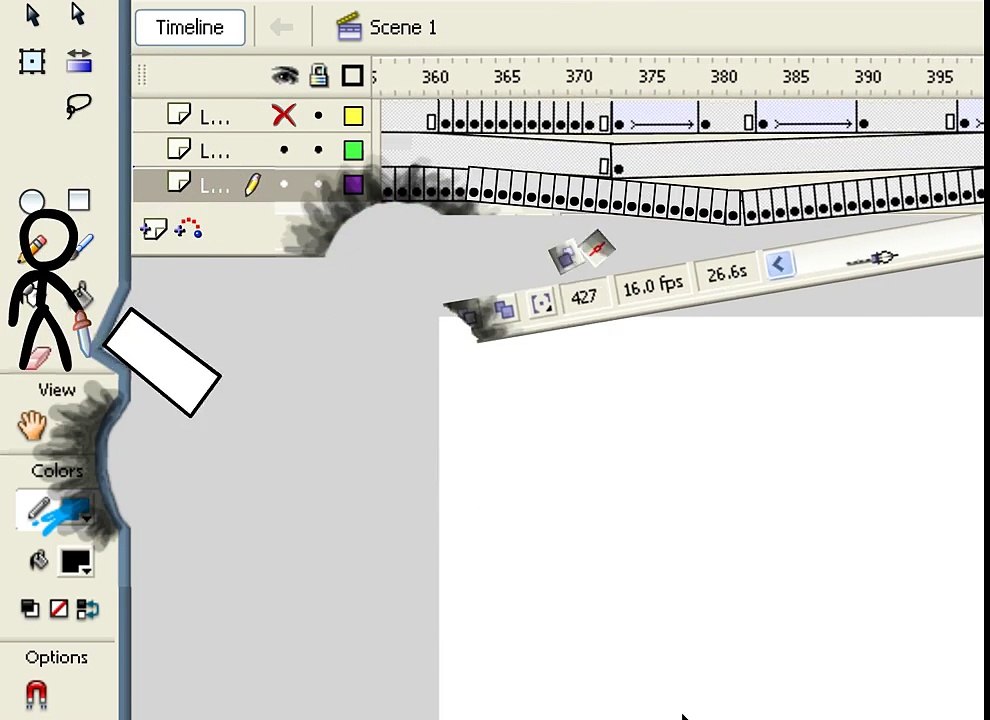The height and width of the screenshot is (720, 990).
Task: Select the Lasso tool
Action: (78, 105)
